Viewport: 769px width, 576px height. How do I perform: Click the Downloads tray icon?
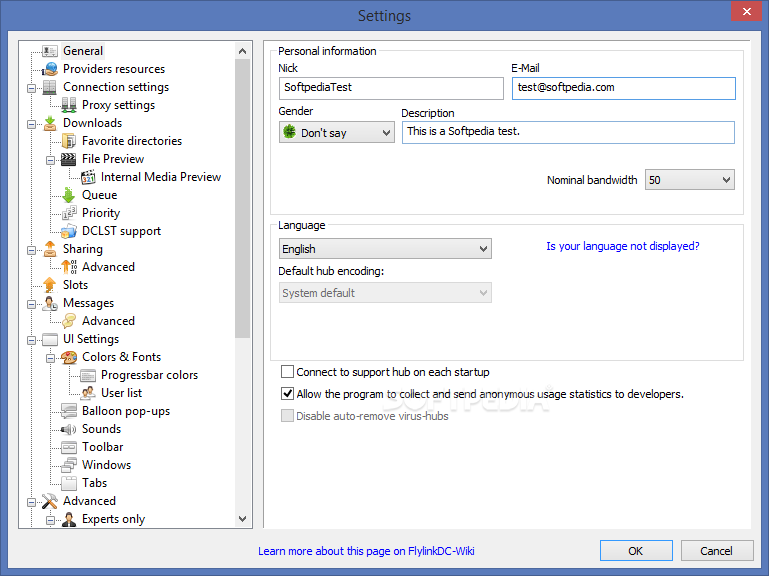(50, 123)
